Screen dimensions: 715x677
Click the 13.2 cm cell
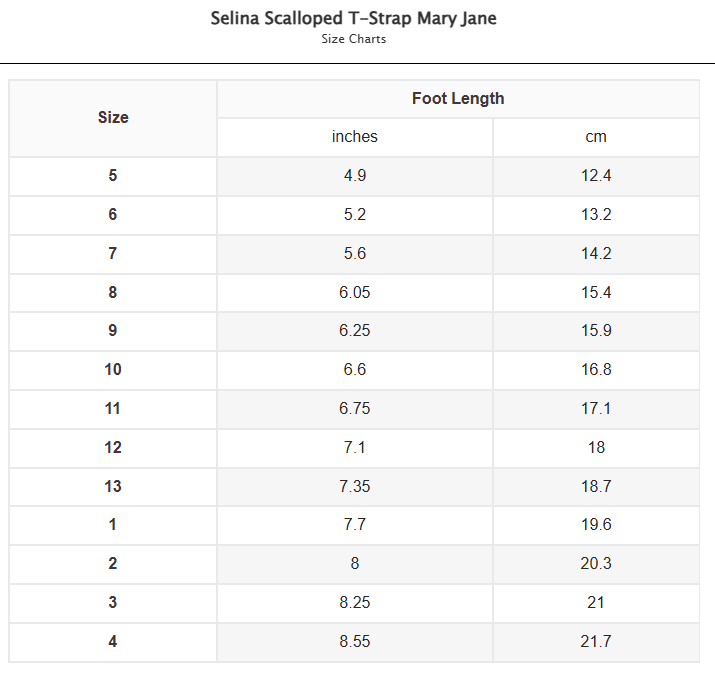596,215
